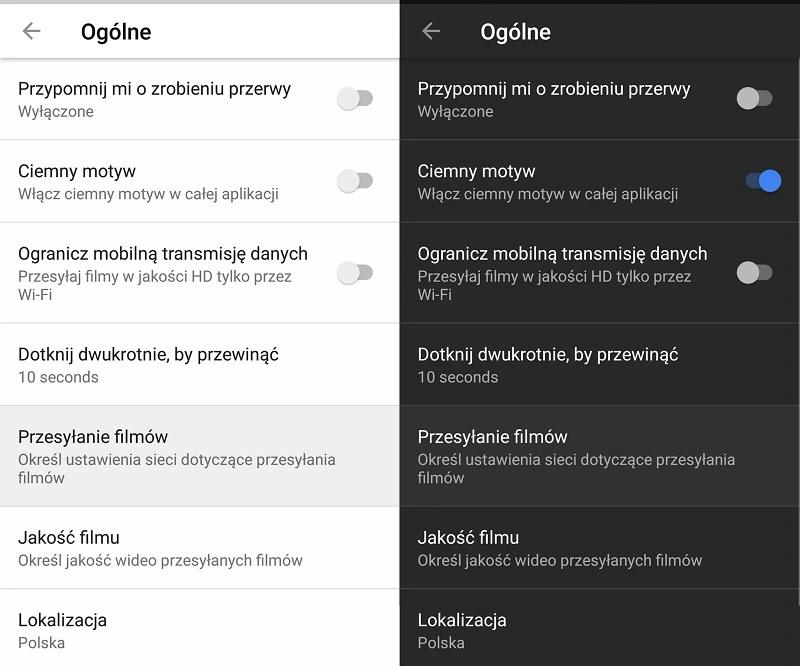The height and width of the screenshot is (666, 800).
Task: Toggle mobile data limit switch in dark panel
Action: coord(754,272)
